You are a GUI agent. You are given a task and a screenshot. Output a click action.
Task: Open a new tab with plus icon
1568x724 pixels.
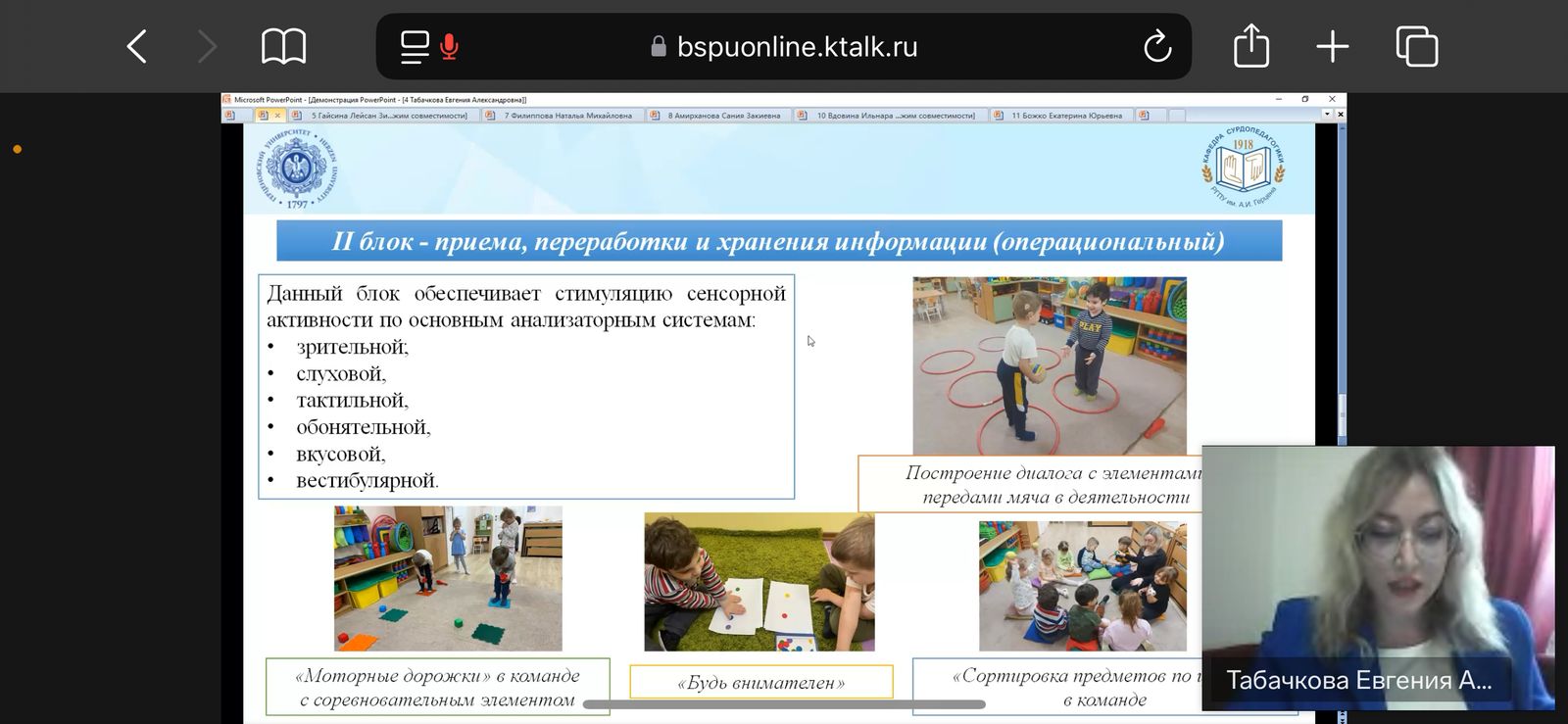[1332, 47]
